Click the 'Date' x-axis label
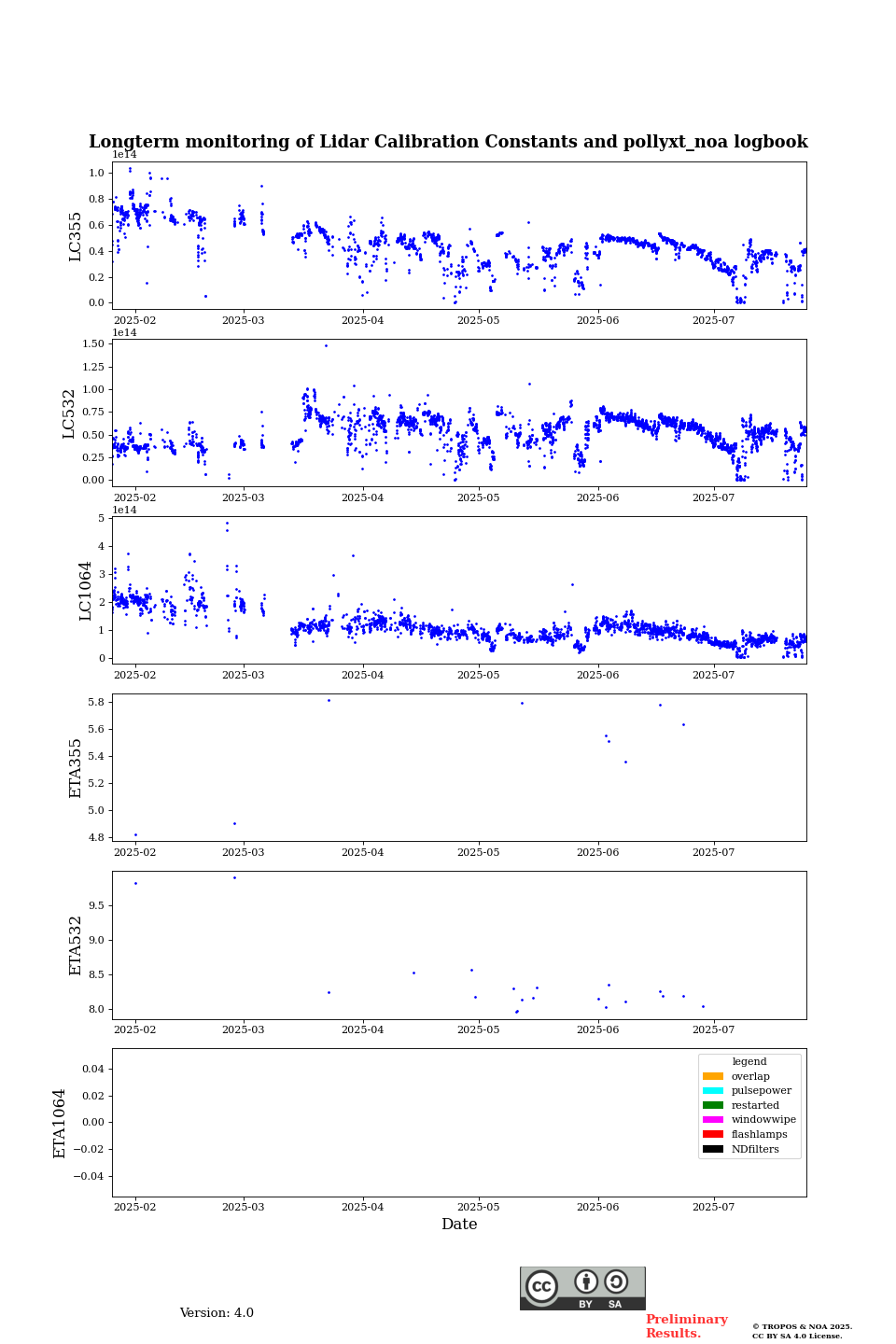This screenshot has height=1344, width=896. [x=459, y=1225]
